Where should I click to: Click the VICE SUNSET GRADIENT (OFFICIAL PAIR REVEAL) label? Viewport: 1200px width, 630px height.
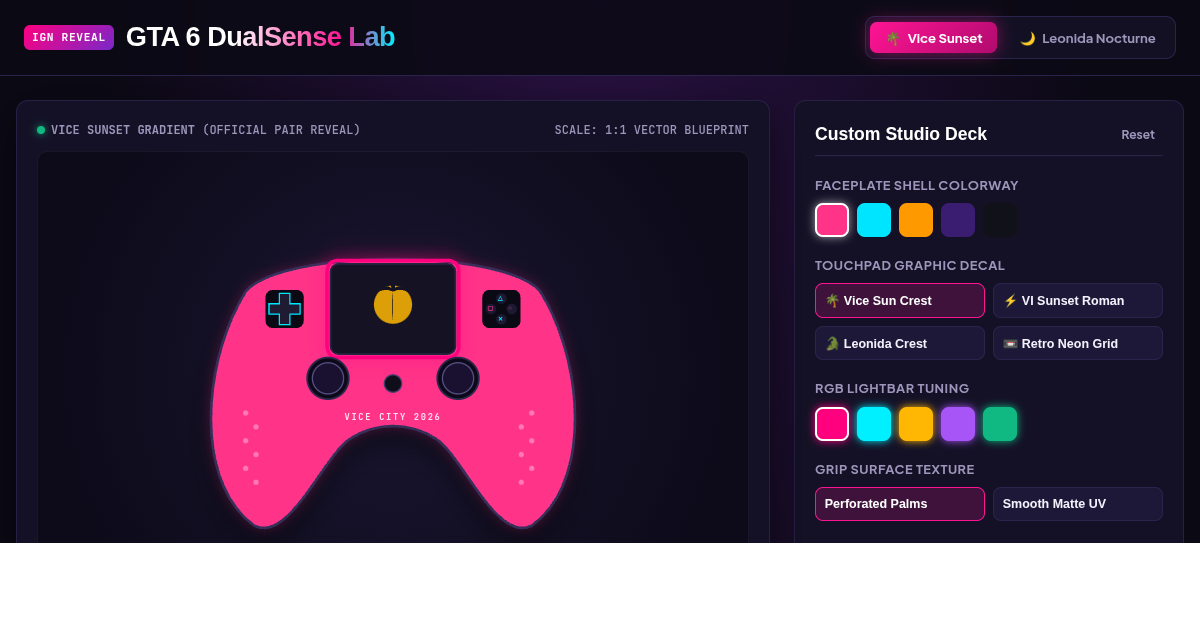click(x=206, y=130)
